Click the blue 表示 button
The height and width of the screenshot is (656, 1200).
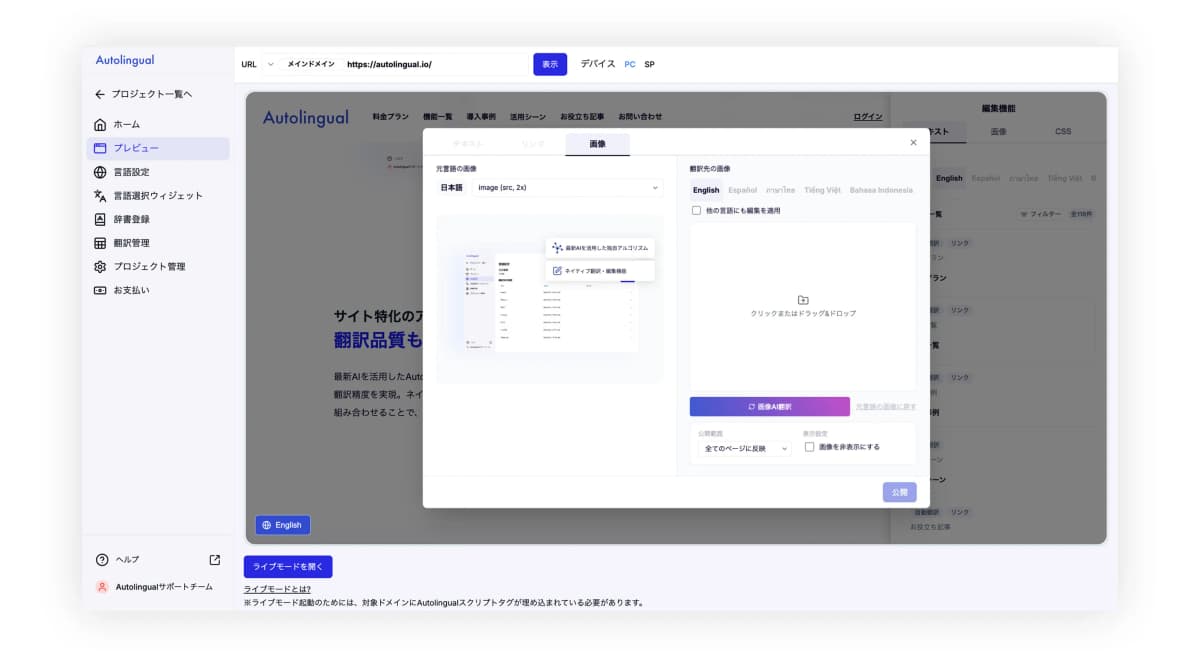pos(550,64)
